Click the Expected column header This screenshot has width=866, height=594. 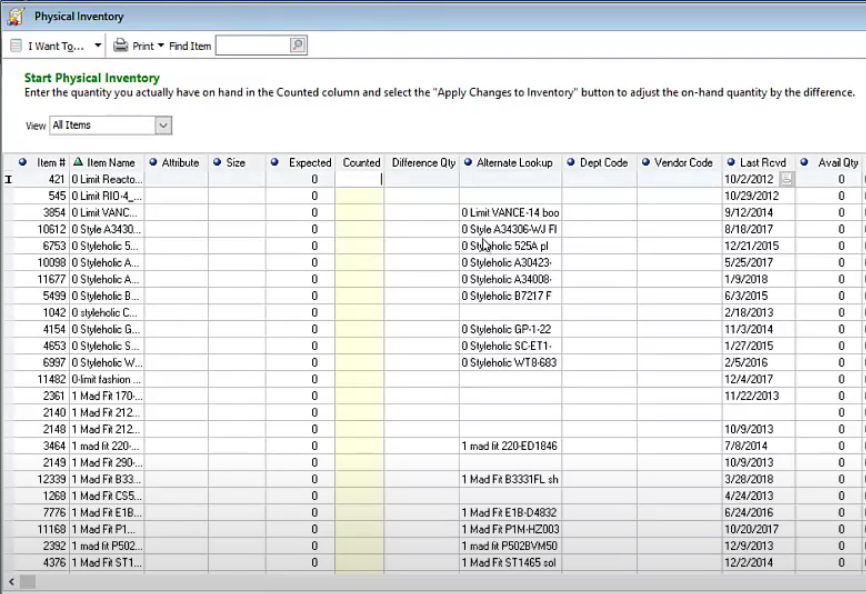(x=310, y=163)
